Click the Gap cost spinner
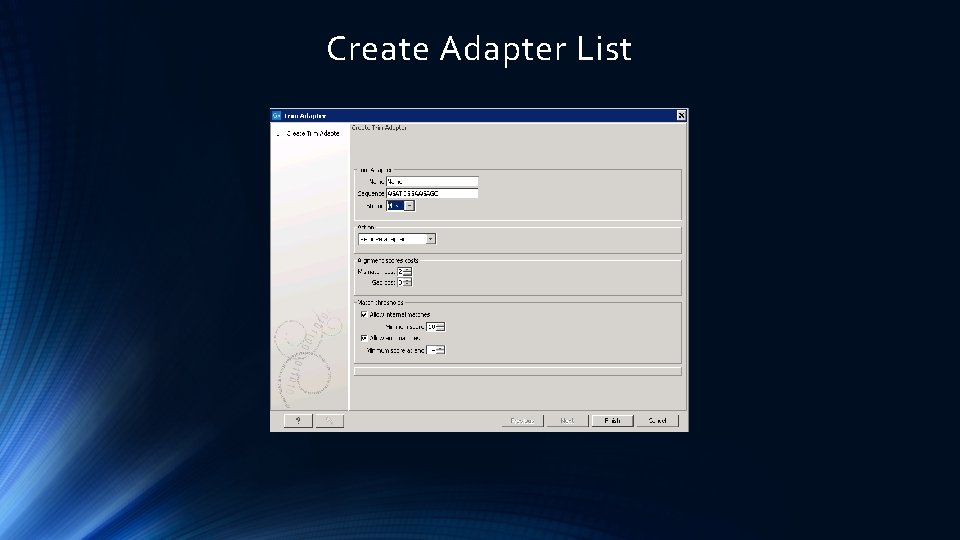 tap(404, 282)
